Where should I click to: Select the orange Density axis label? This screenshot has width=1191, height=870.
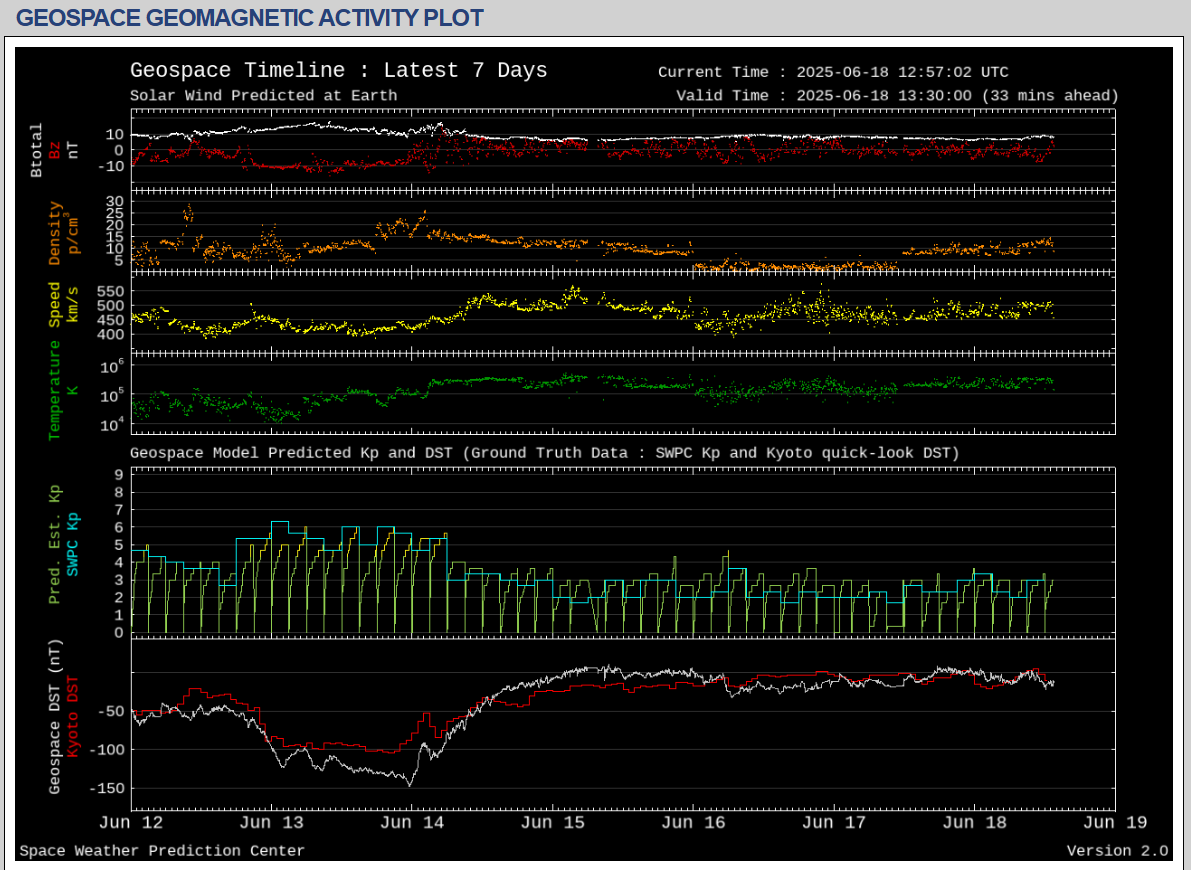(x=55, y=234)
